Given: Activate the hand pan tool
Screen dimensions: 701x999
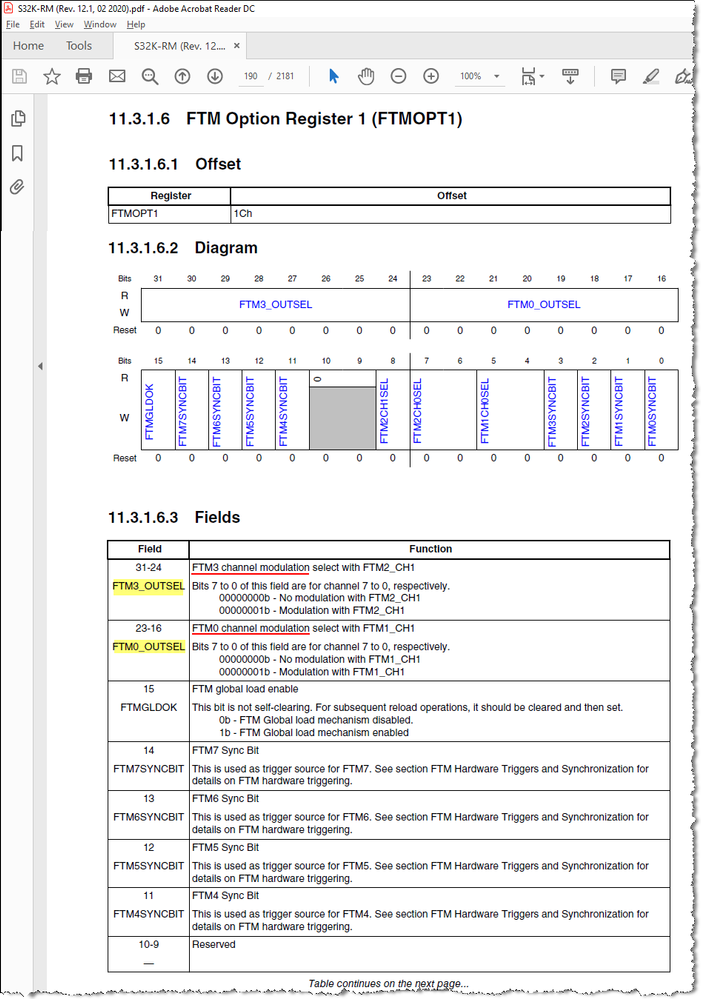Looking at the screenshot, I should (366, 76).
